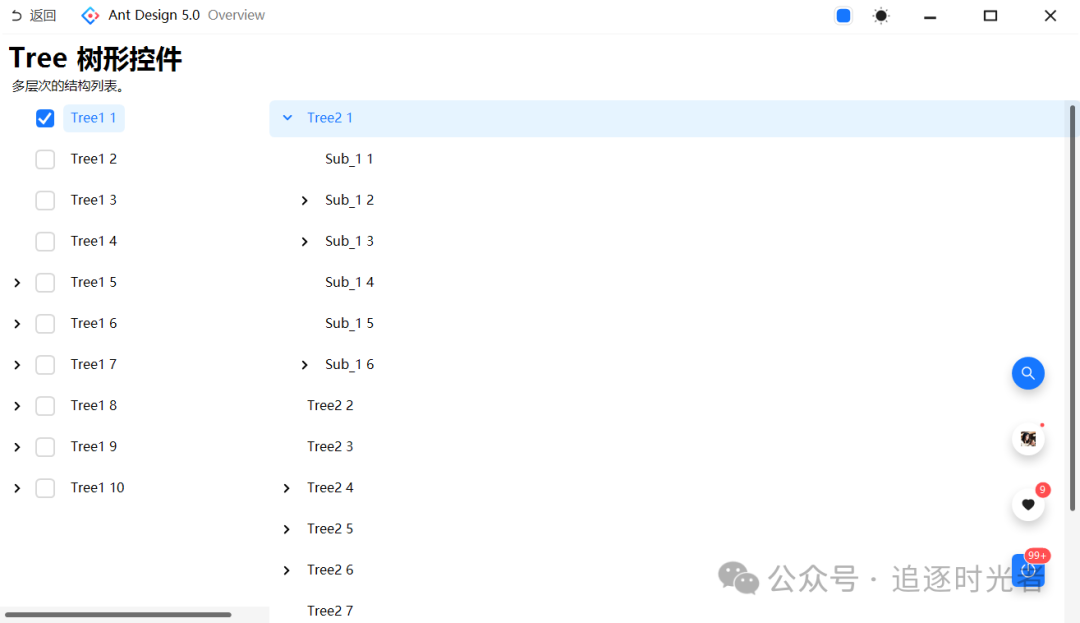Viewport: 1080px width, 623px height.
Task: Expand the Tree1 7 node arrow
Action: [17, 365]
